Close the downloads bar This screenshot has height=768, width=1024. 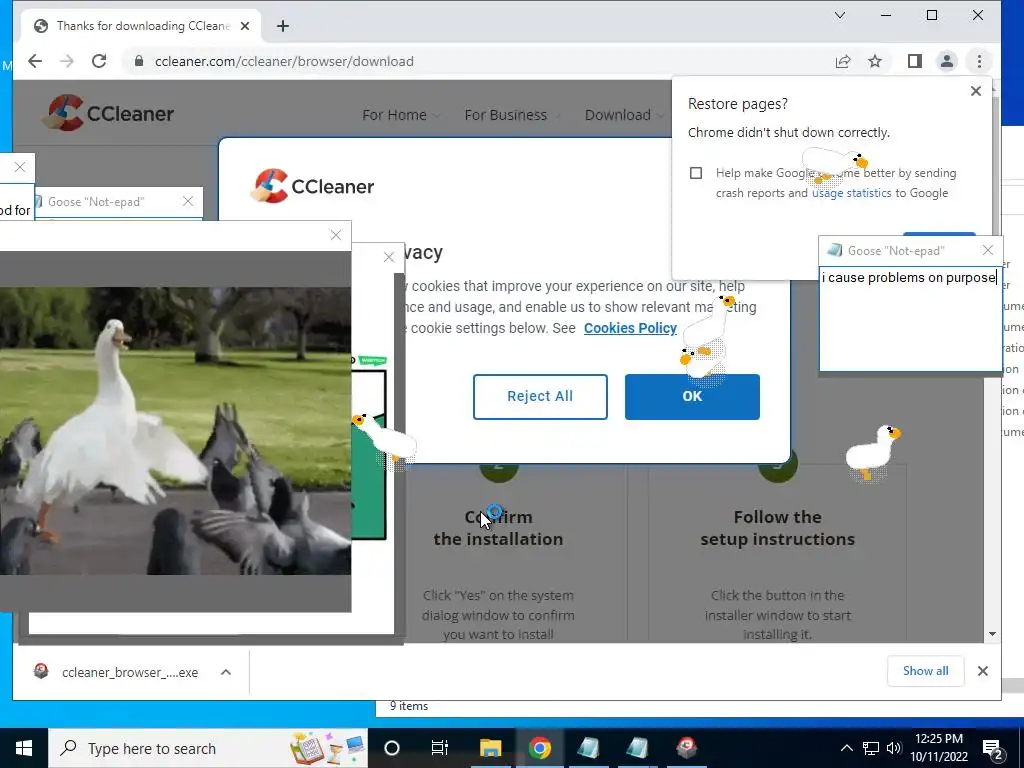982,671
